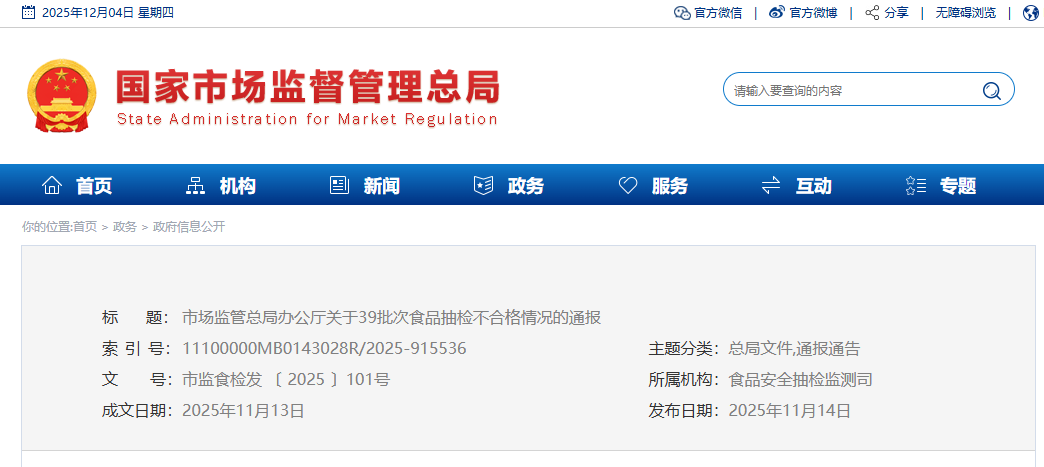The image size is (1044, 467).
Task: Open the 新闻 navigation menu item
Action: tap(382, 185)
